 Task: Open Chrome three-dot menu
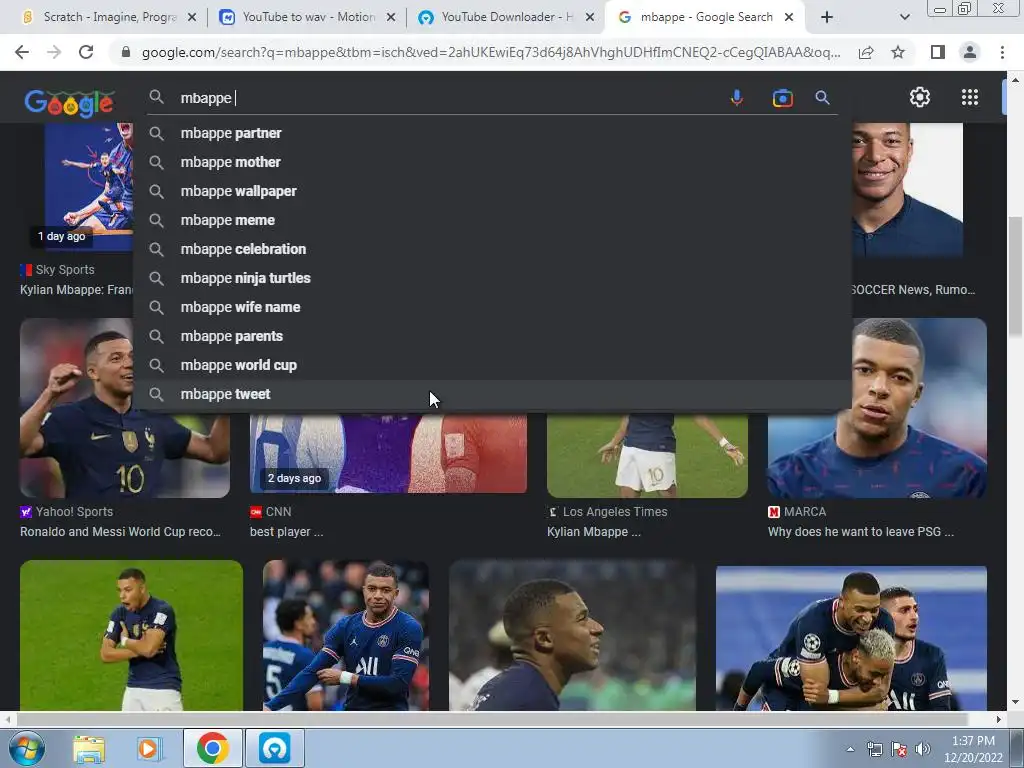coord(1002,52)
